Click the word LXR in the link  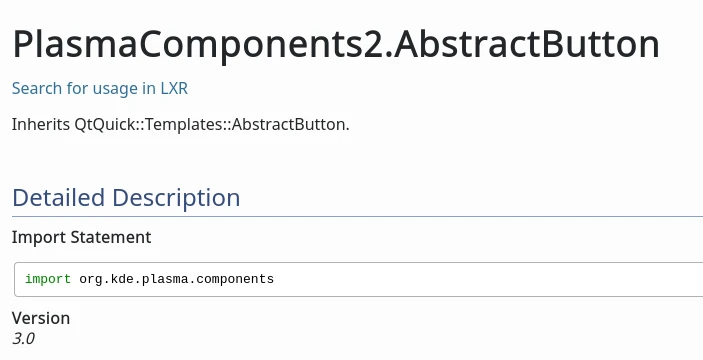174,88
